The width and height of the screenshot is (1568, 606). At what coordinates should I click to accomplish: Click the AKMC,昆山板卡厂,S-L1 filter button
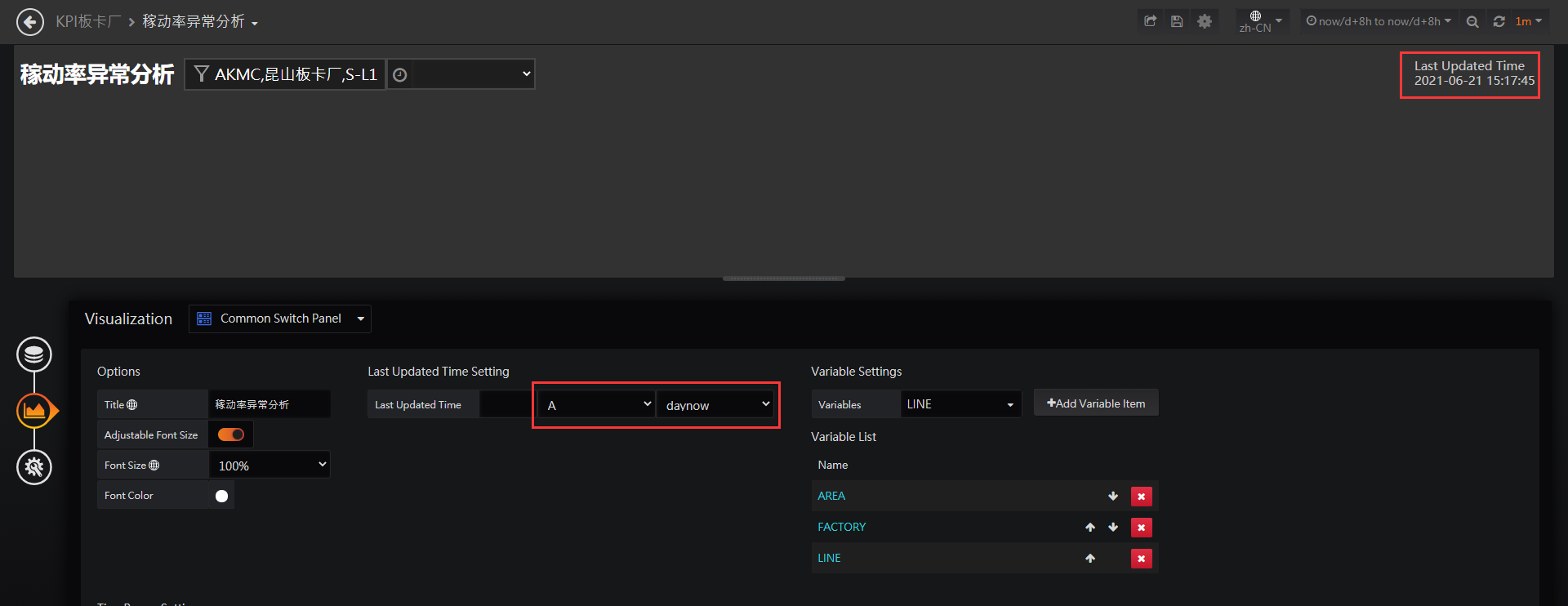click(285, 74)
